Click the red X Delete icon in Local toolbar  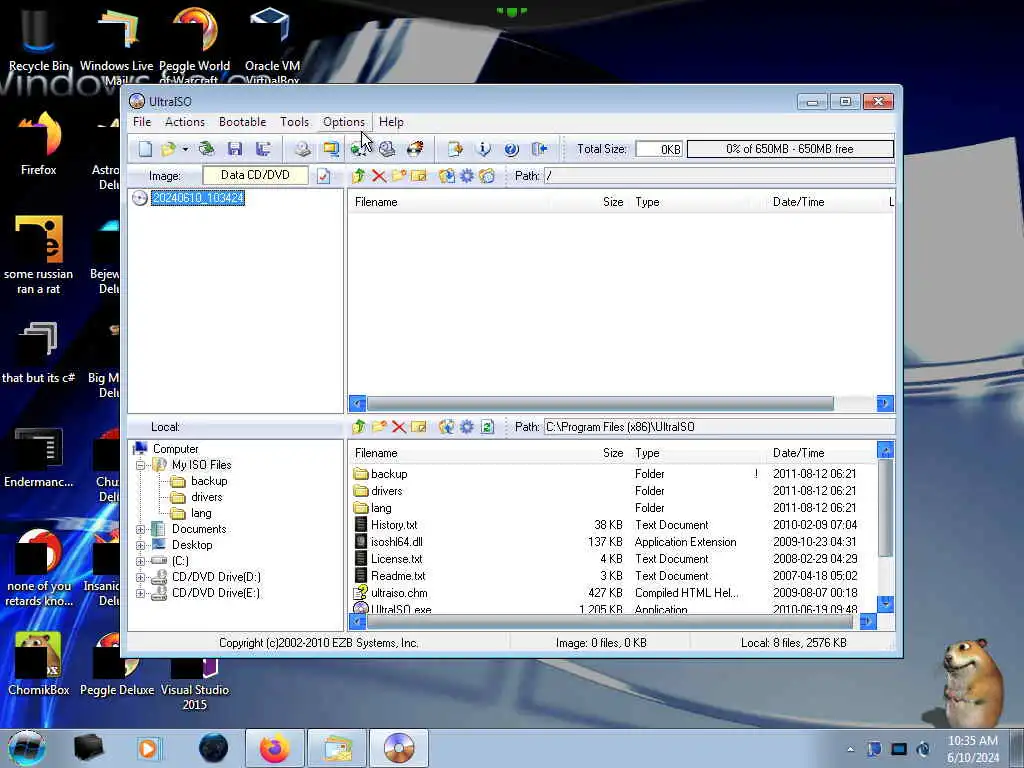[399, 427]
